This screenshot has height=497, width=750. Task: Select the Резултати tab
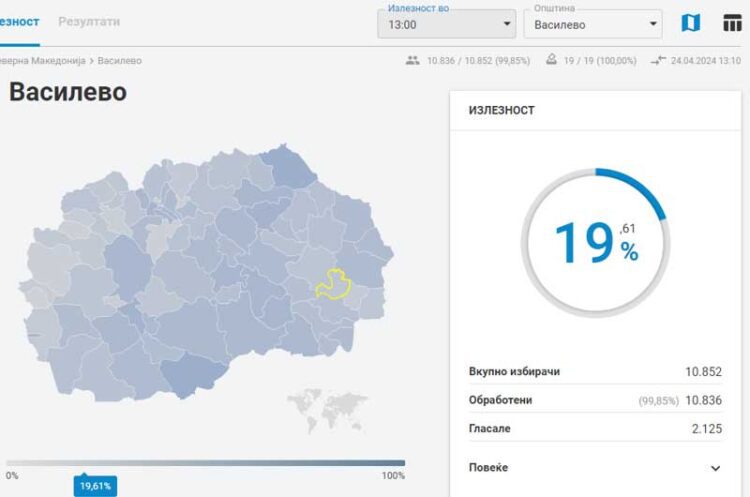tap(89, 22)
